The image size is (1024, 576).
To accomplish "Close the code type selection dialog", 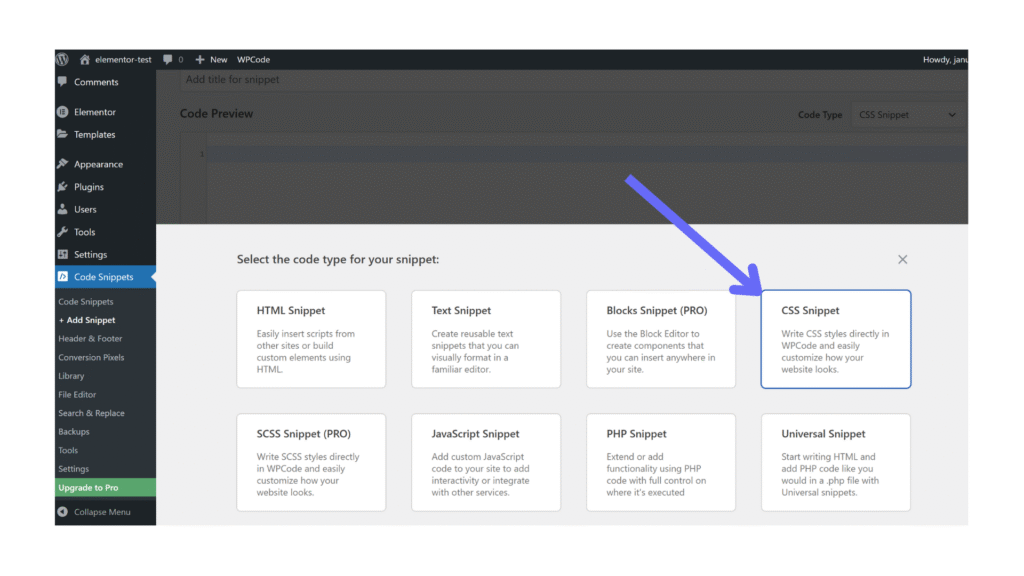I will [902, 259].
